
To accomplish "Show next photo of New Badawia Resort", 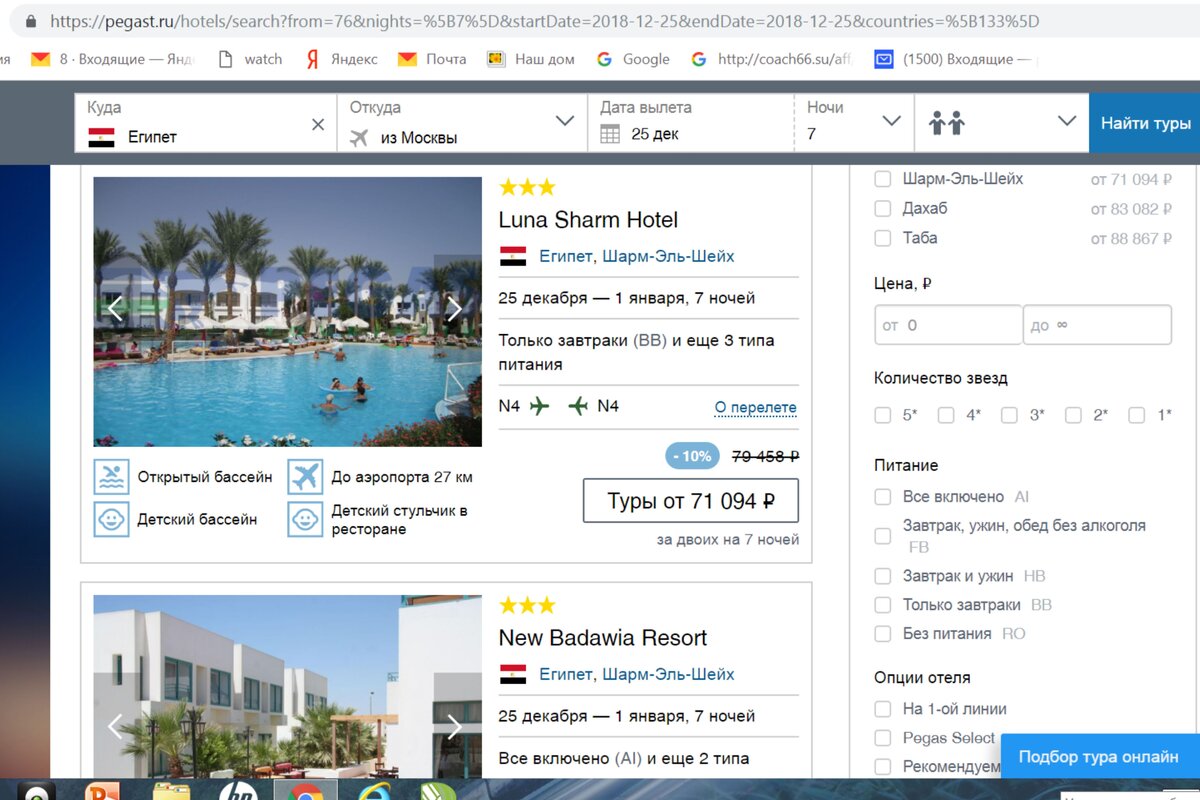I will pos(454,726).
